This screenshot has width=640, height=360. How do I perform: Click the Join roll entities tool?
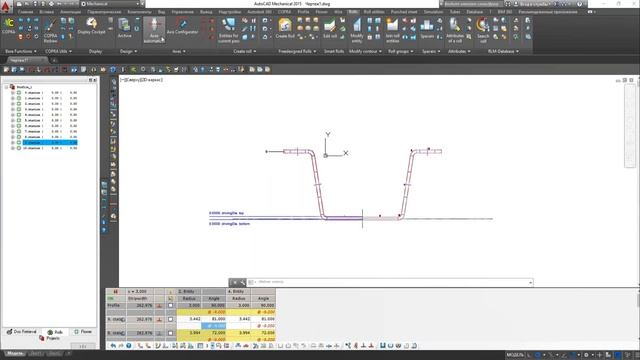392,31
